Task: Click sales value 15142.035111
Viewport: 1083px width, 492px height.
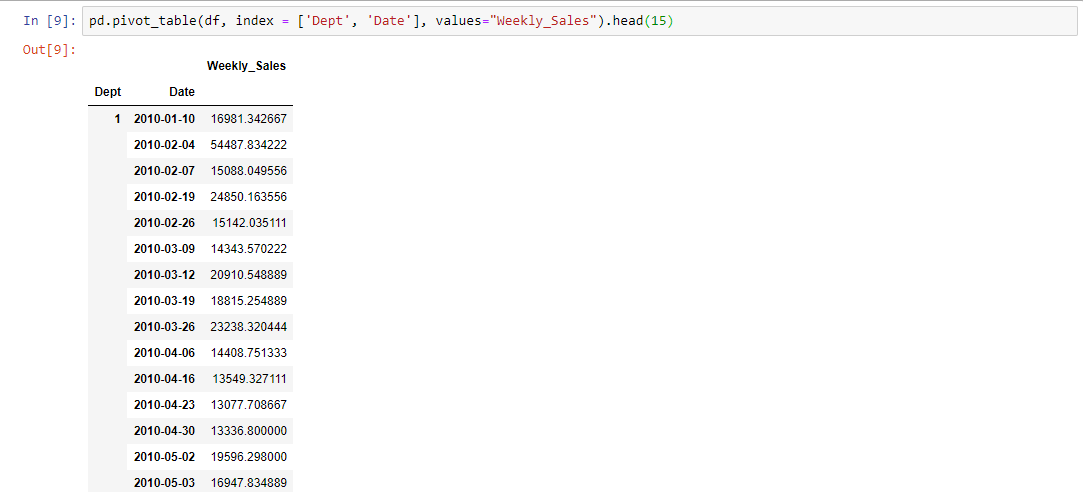Action: 249,223
